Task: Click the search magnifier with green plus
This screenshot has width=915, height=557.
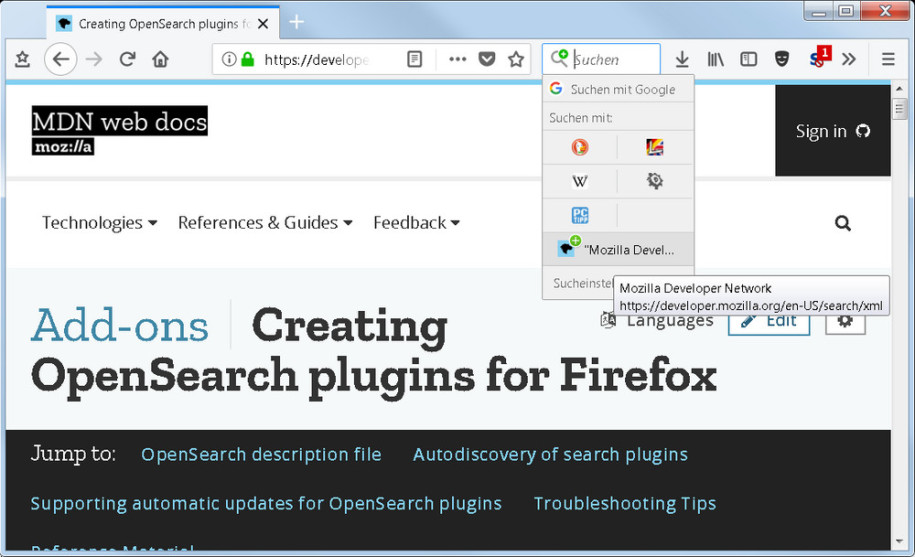Action: tap(559, 58)
